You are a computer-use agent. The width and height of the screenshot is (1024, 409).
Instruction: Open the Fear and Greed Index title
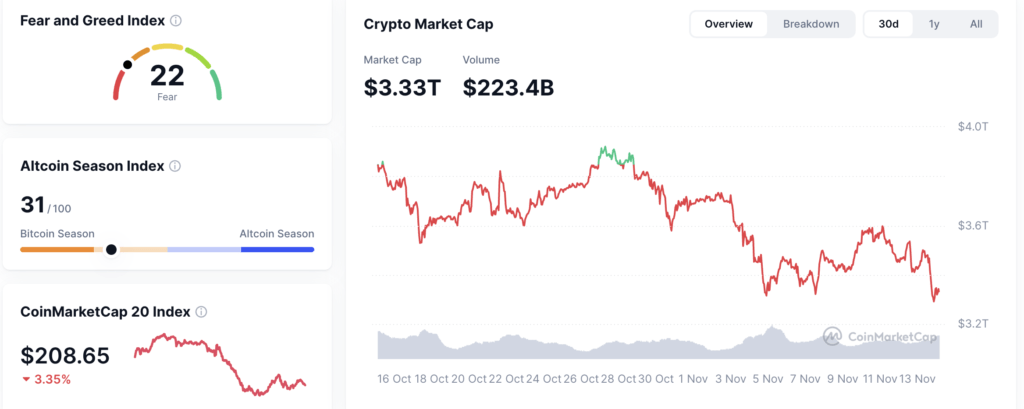point(92,21)
